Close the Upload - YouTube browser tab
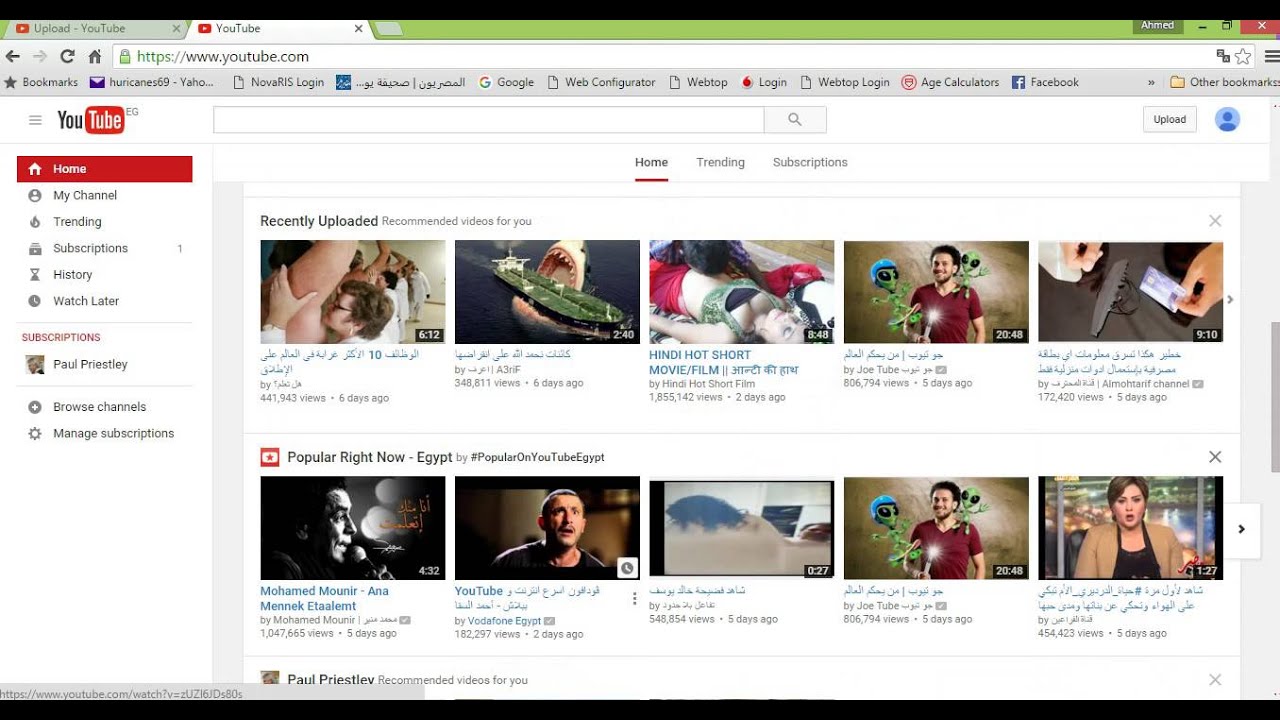The height and width of the screenshot is (720, 1280). pyautogui.click(x=177, y=29)
